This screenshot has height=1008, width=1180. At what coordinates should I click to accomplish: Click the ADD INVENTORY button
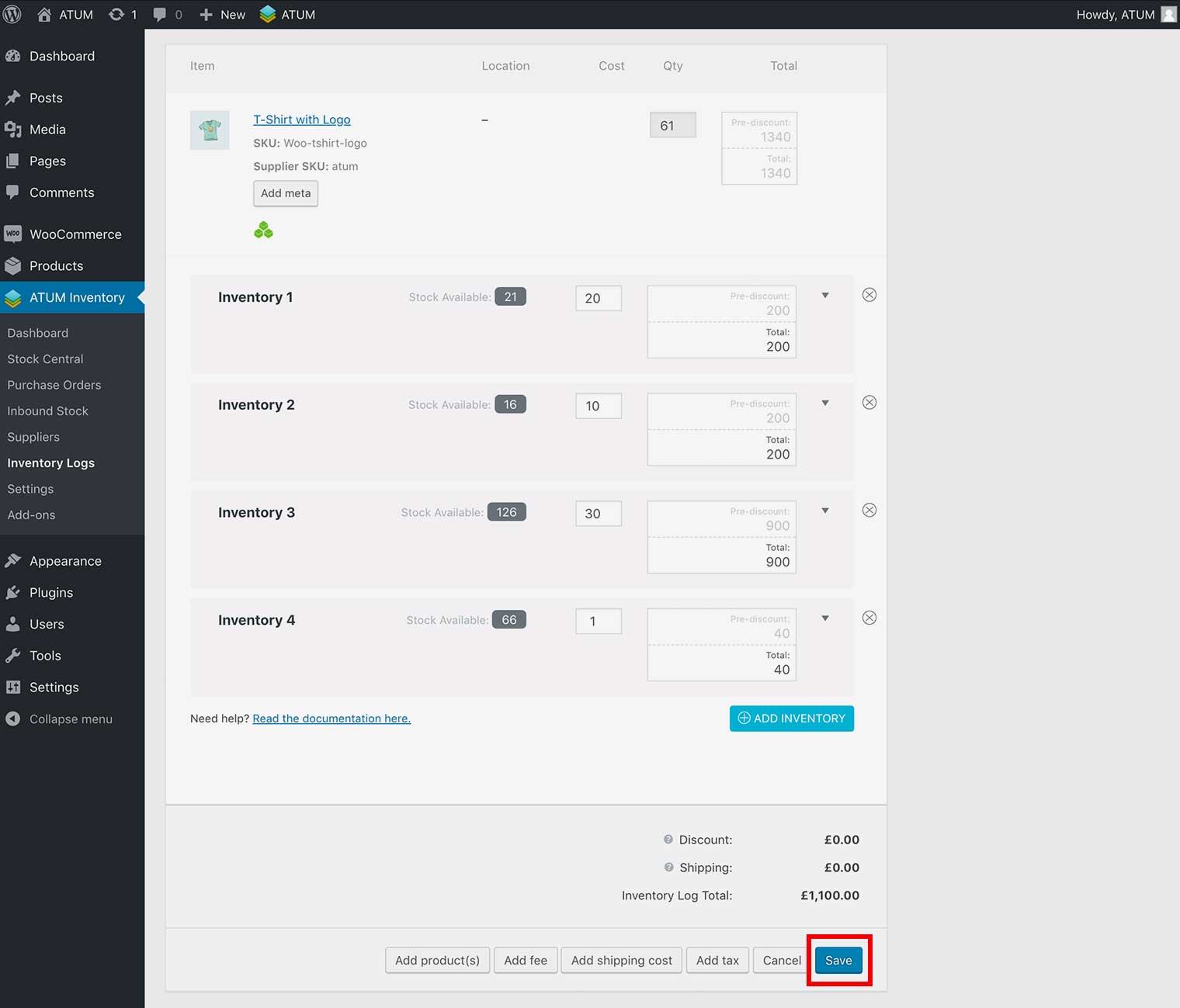click(x=791, y=719)
